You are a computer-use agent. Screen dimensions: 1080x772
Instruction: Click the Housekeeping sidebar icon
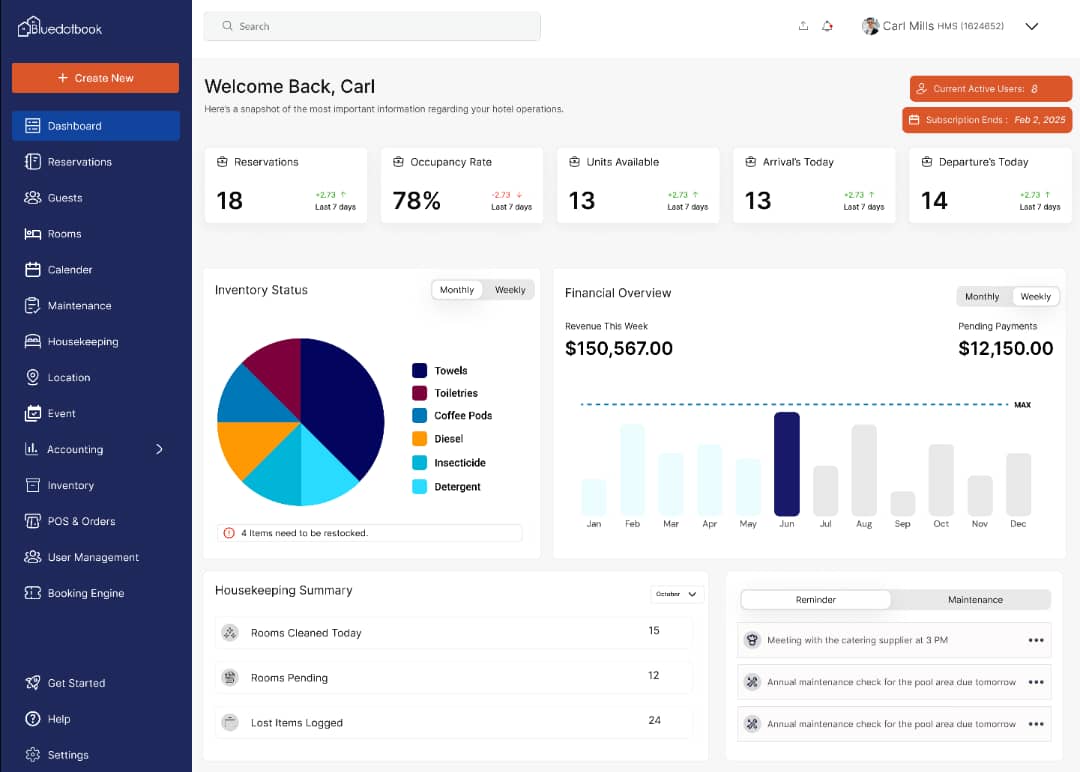click(32, 342)
